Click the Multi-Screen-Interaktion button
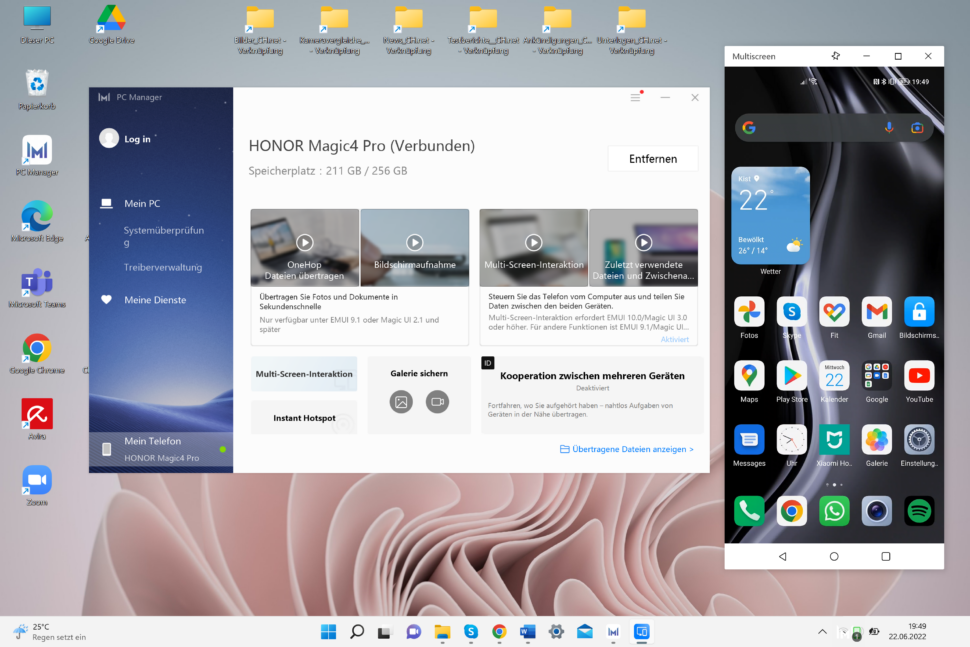970x647 pixels. click(304, 374)
